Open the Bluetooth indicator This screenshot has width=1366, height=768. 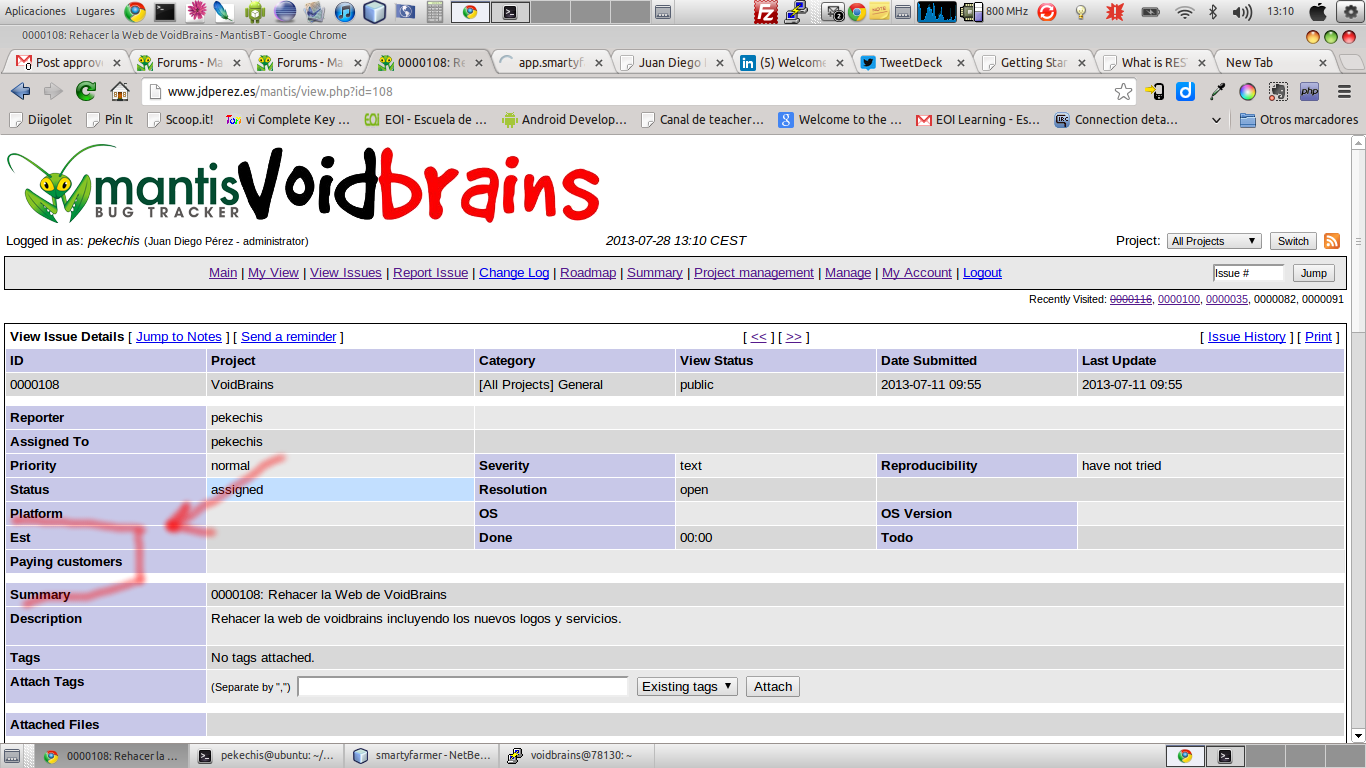(x=1213, y=12)
